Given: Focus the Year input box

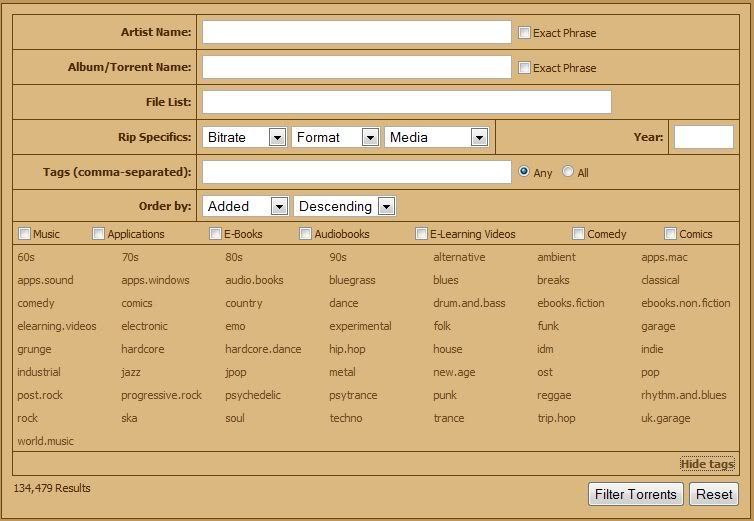Looking at the screenshot, I should pyautogui.click(x=703, y=137).
